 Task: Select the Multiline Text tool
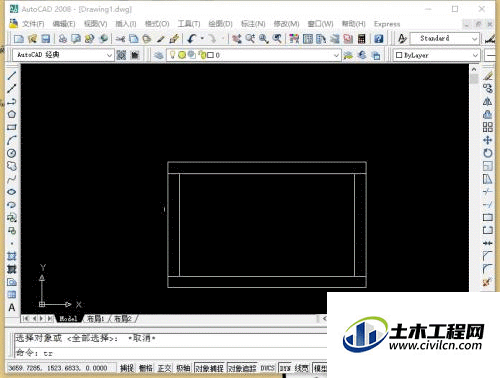click(12, 307)
